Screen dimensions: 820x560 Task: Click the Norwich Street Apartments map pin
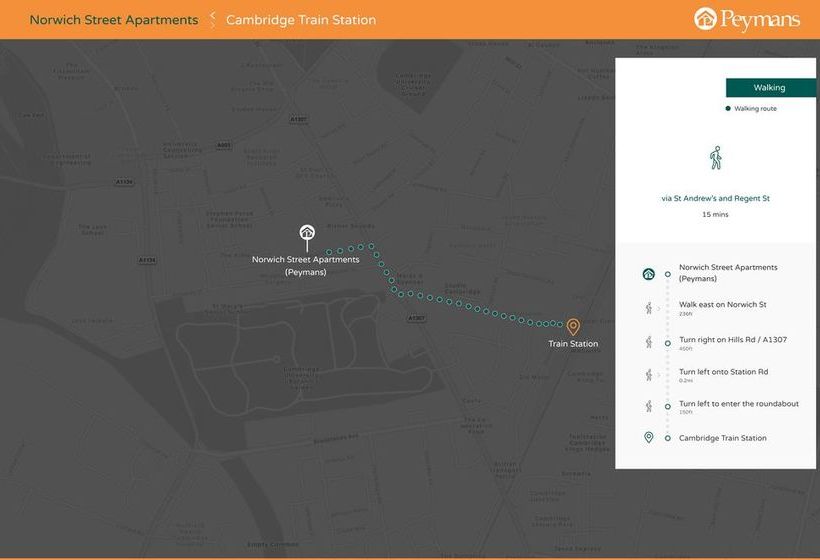tap(307, 234)
